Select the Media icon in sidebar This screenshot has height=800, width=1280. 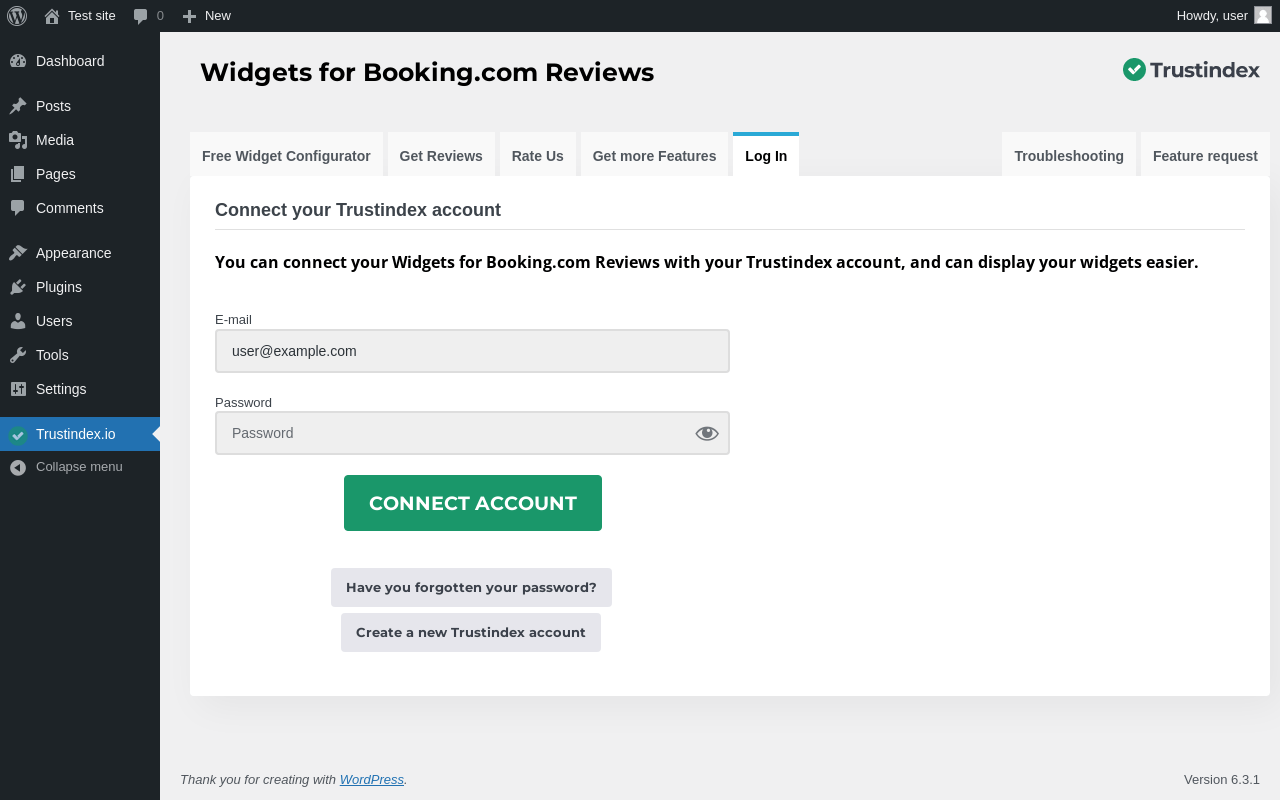click(x=18, y=140)
